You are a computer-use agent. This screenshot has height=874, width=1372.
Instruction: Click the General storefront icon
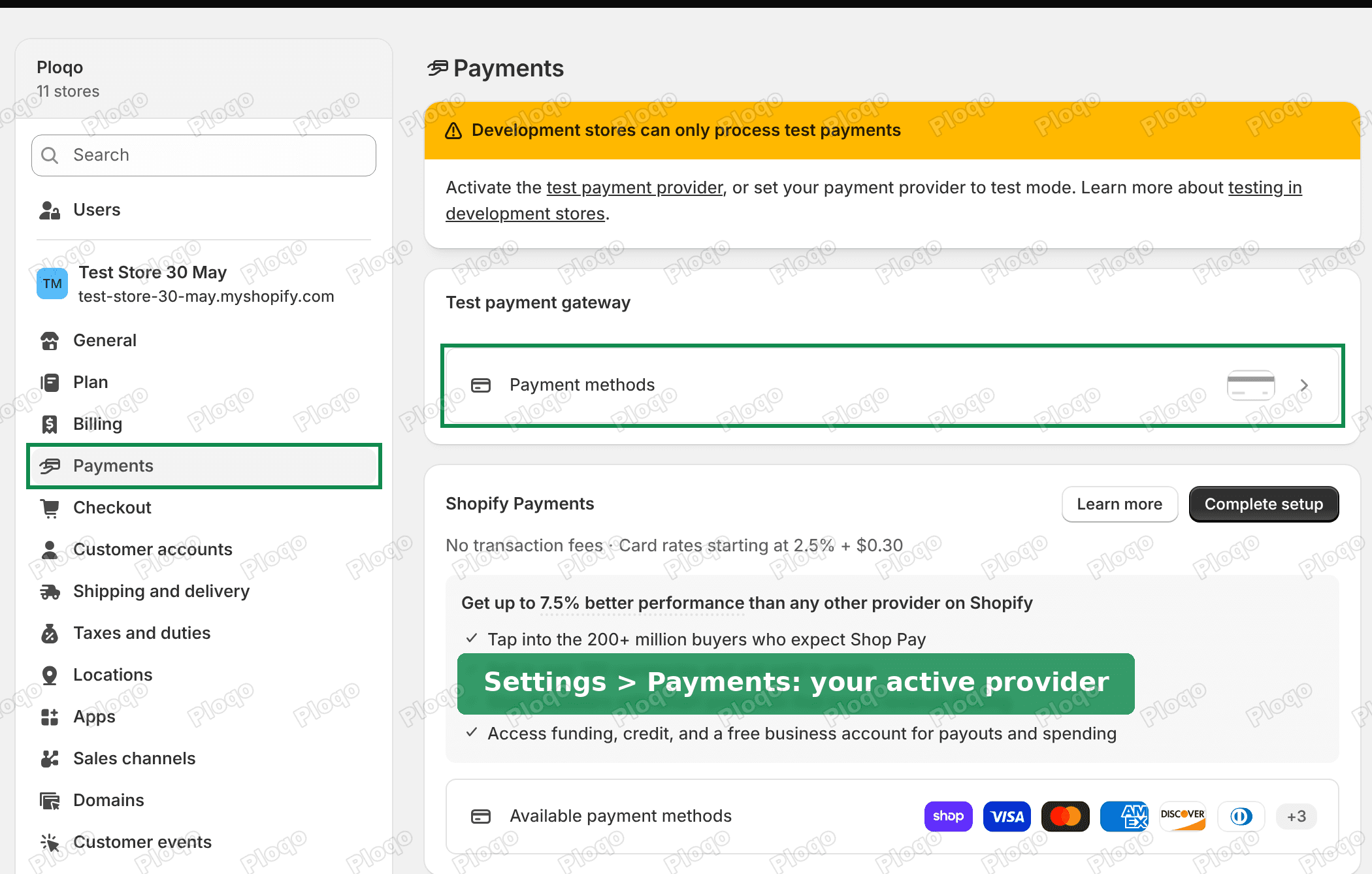(x=50, y=340)
